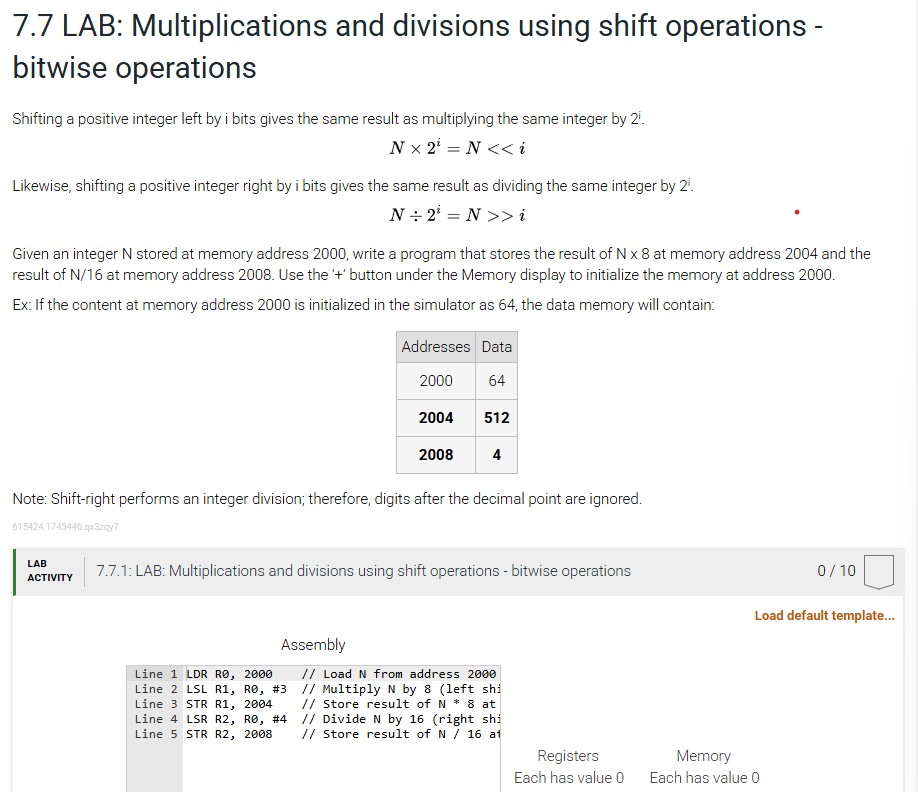Select the lab activity title 7.7.1
918x792 pixels.
coord(363,570)
